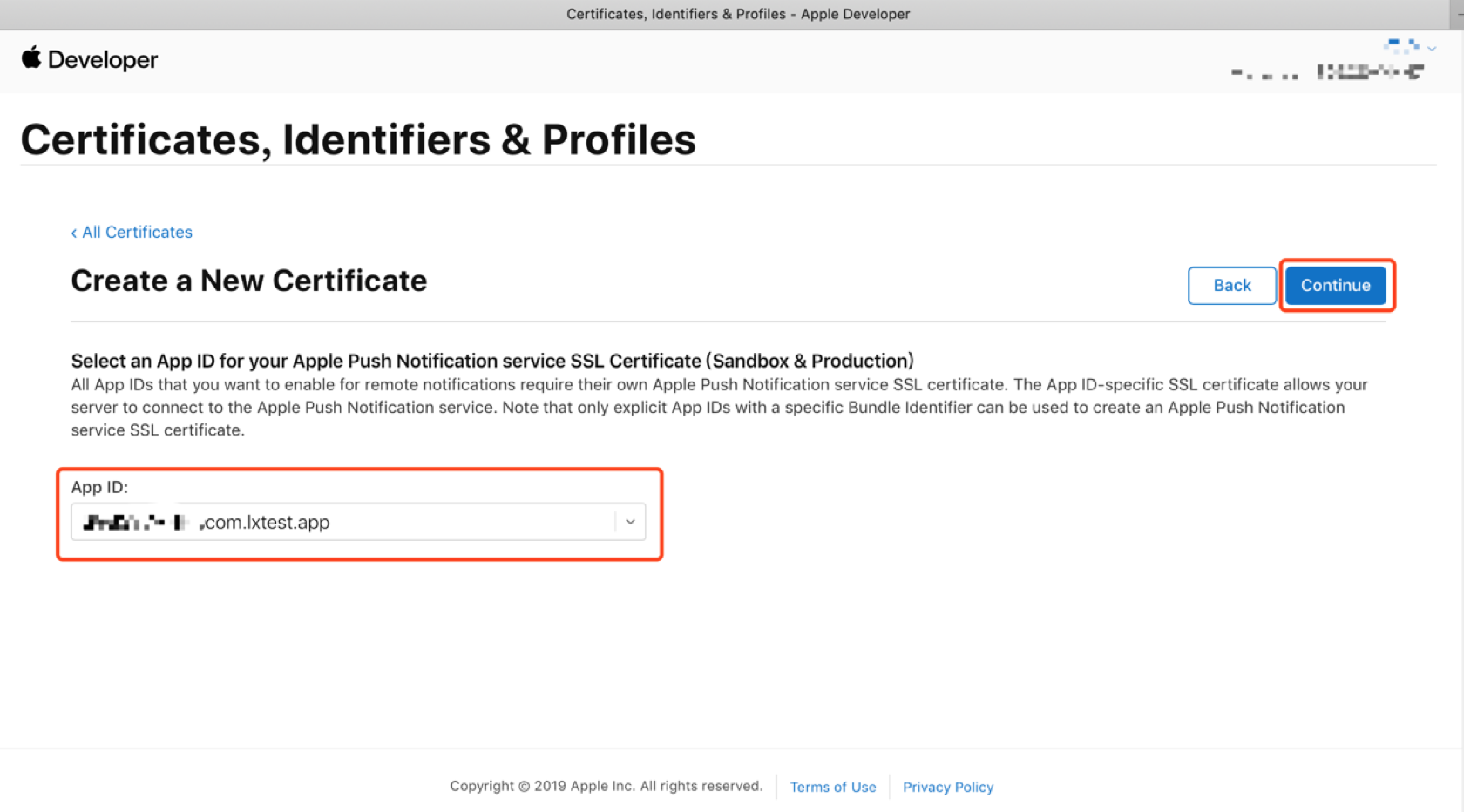
Task: Open the account menu chevron at top right
Action: point(1432,49)
